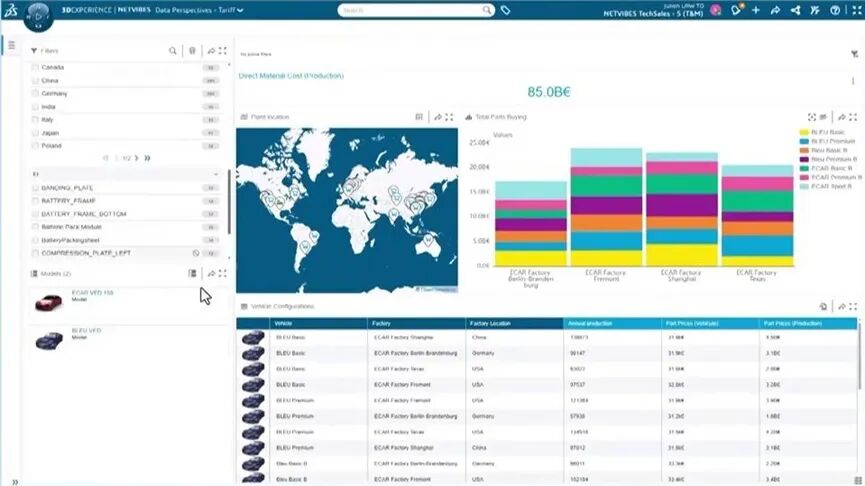
Task: Open the notifications icon in top bar
Action: 736,10
